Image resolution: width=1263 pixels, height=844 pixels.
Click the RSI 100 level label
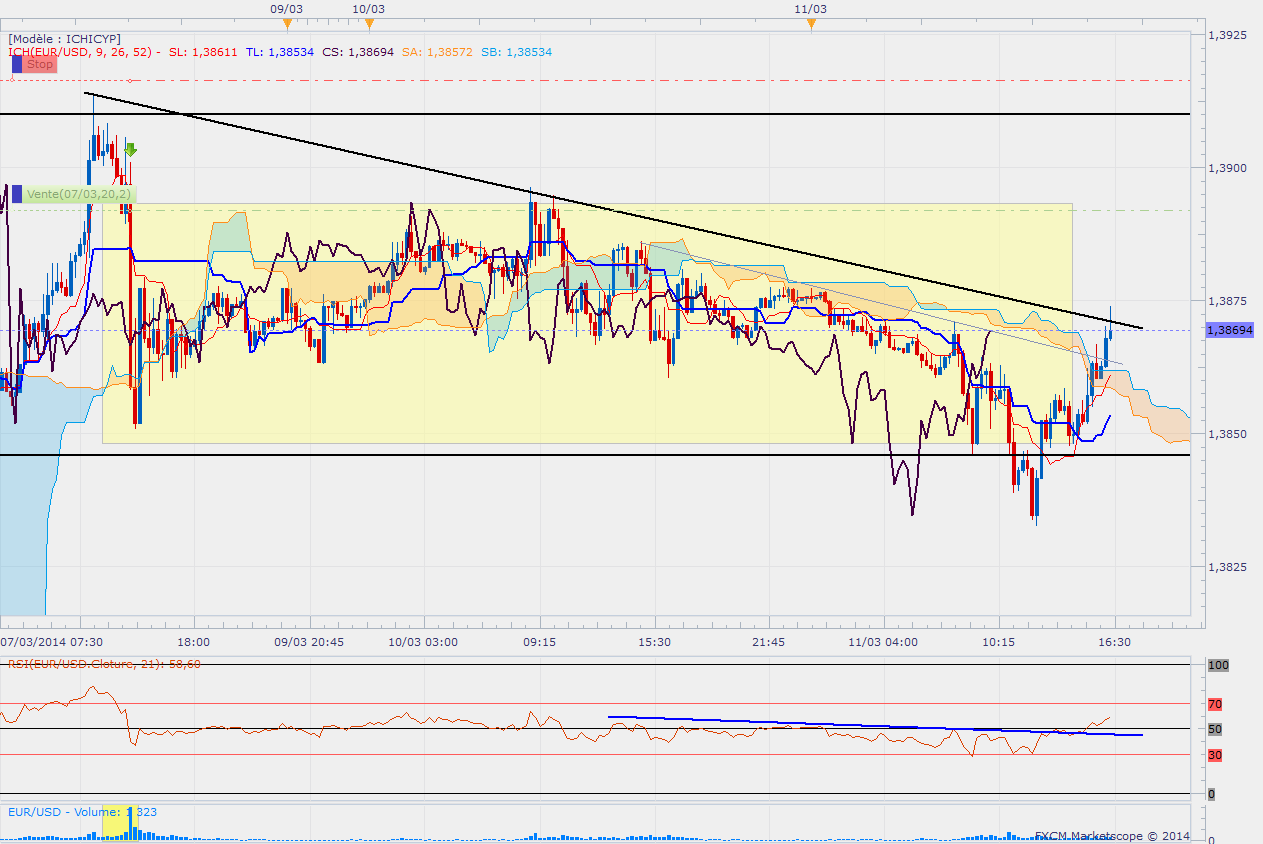[x=1216, y=665]
